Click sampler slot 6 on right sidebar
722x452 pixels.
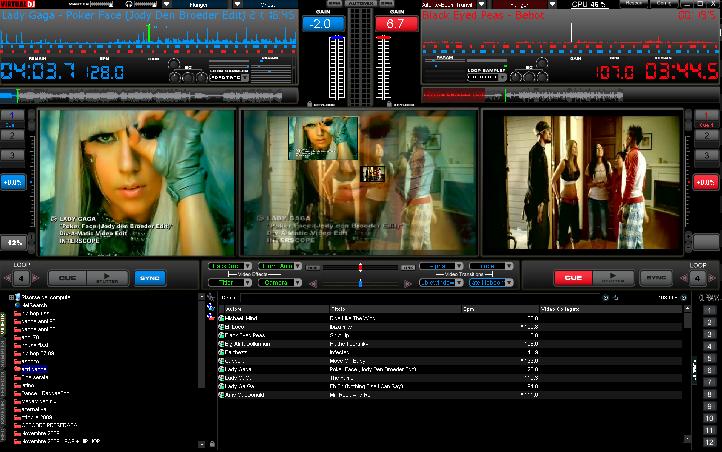coord(709,370)
